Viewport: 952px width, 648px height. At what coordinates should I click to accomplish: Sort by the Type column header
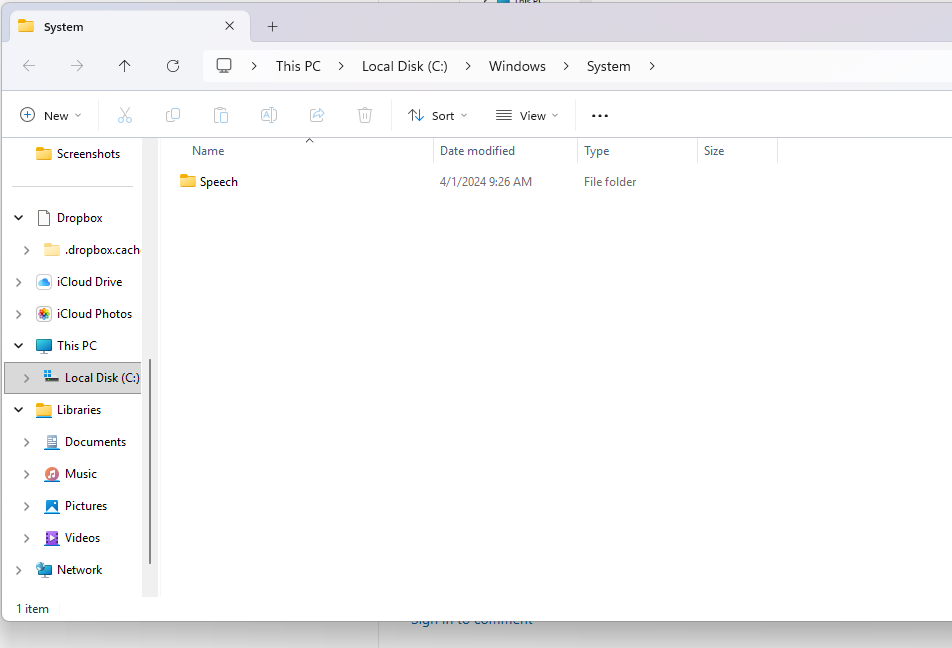tap(596, 151)
